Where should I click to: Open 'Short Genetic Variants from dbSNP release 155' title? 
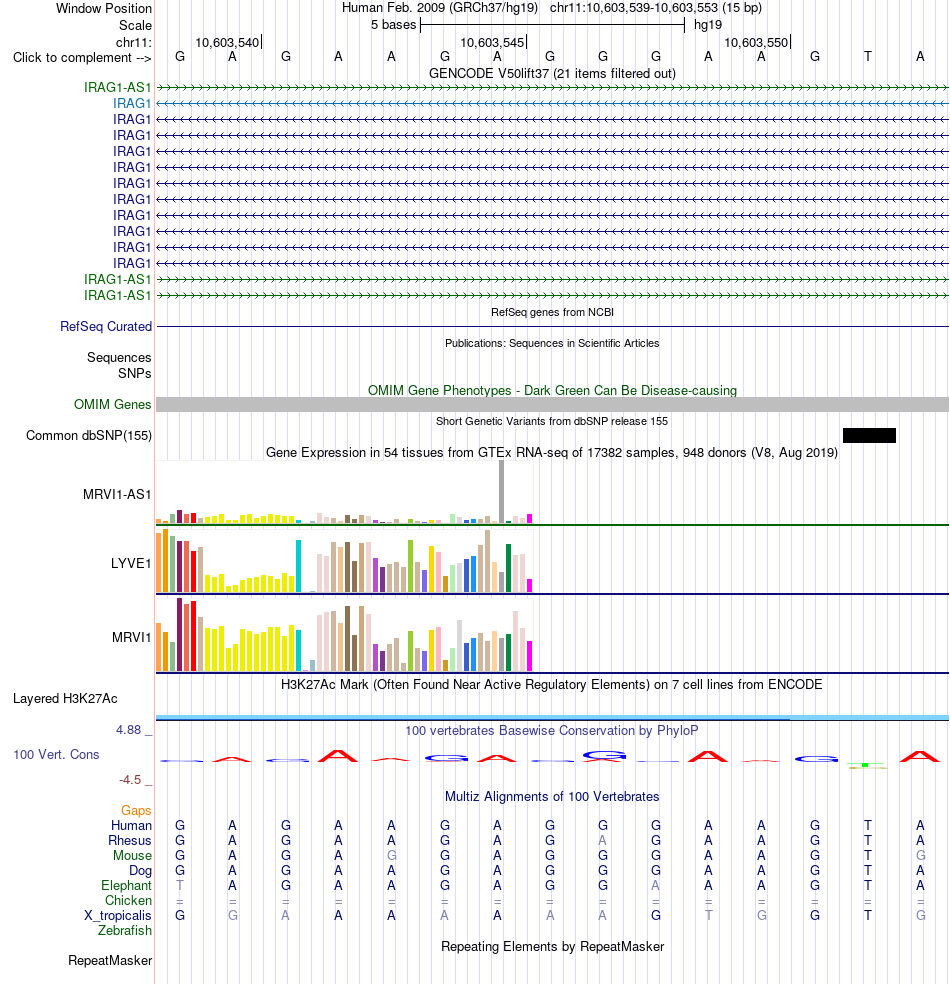[x=552, y=421]
